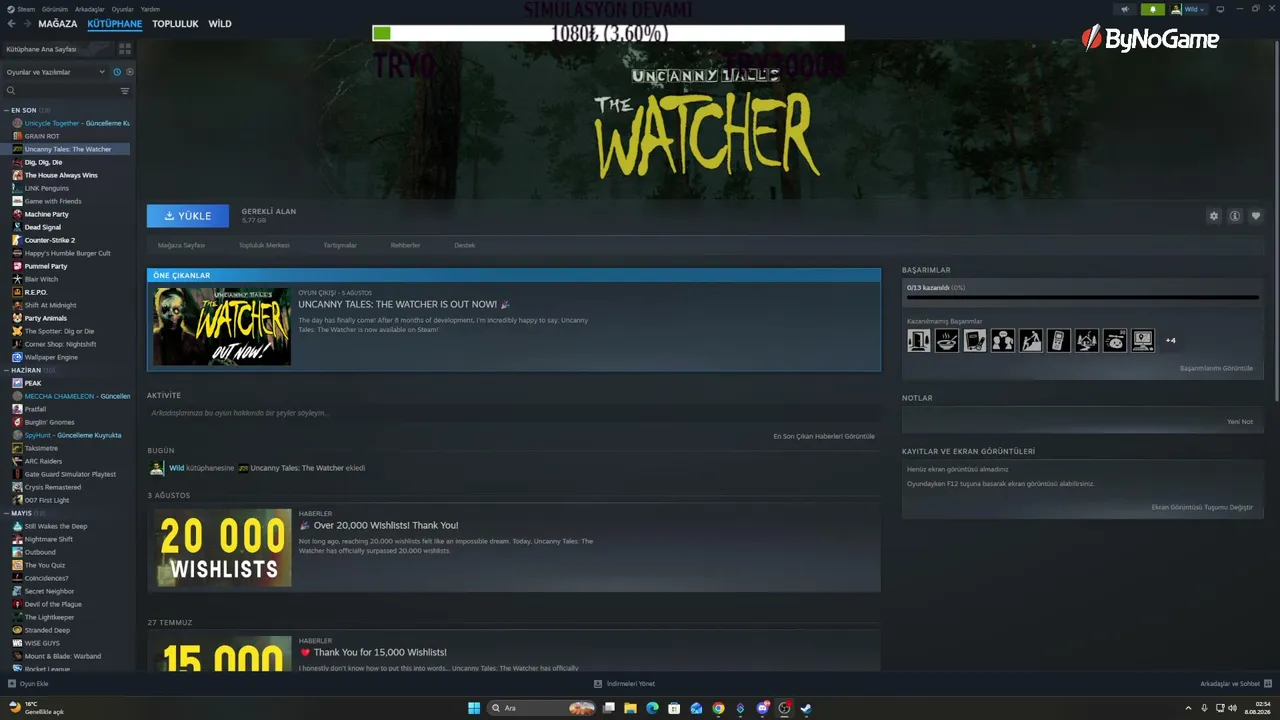Screen dimensions: 1280x720
Task: Open Oyunlar menu
Action: pos(123,9)
